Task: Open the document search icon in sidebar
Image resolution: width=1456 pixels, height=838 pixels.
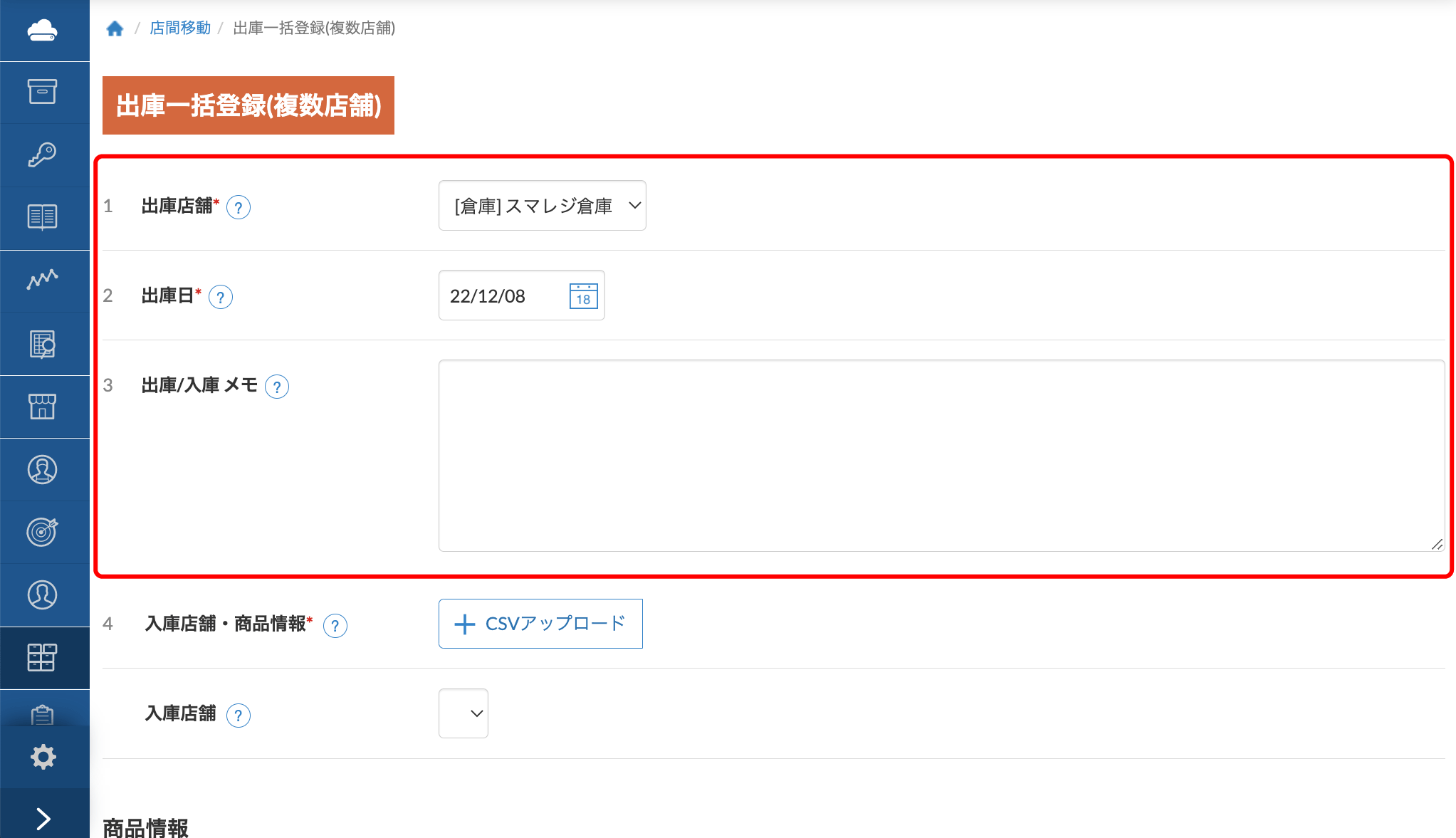Action: pos(44,343)
